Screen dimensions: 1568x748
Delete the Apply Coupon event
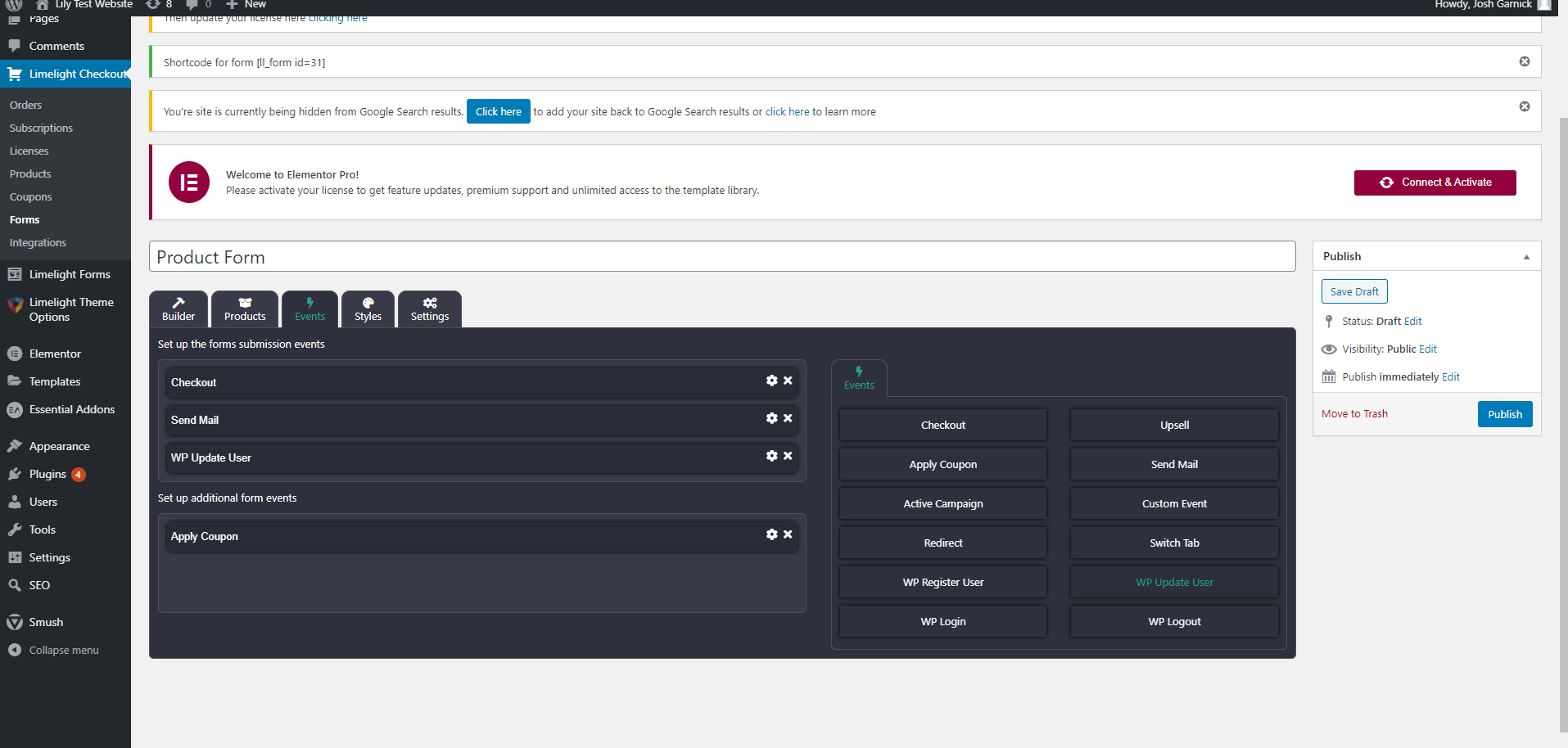point(788,534)
